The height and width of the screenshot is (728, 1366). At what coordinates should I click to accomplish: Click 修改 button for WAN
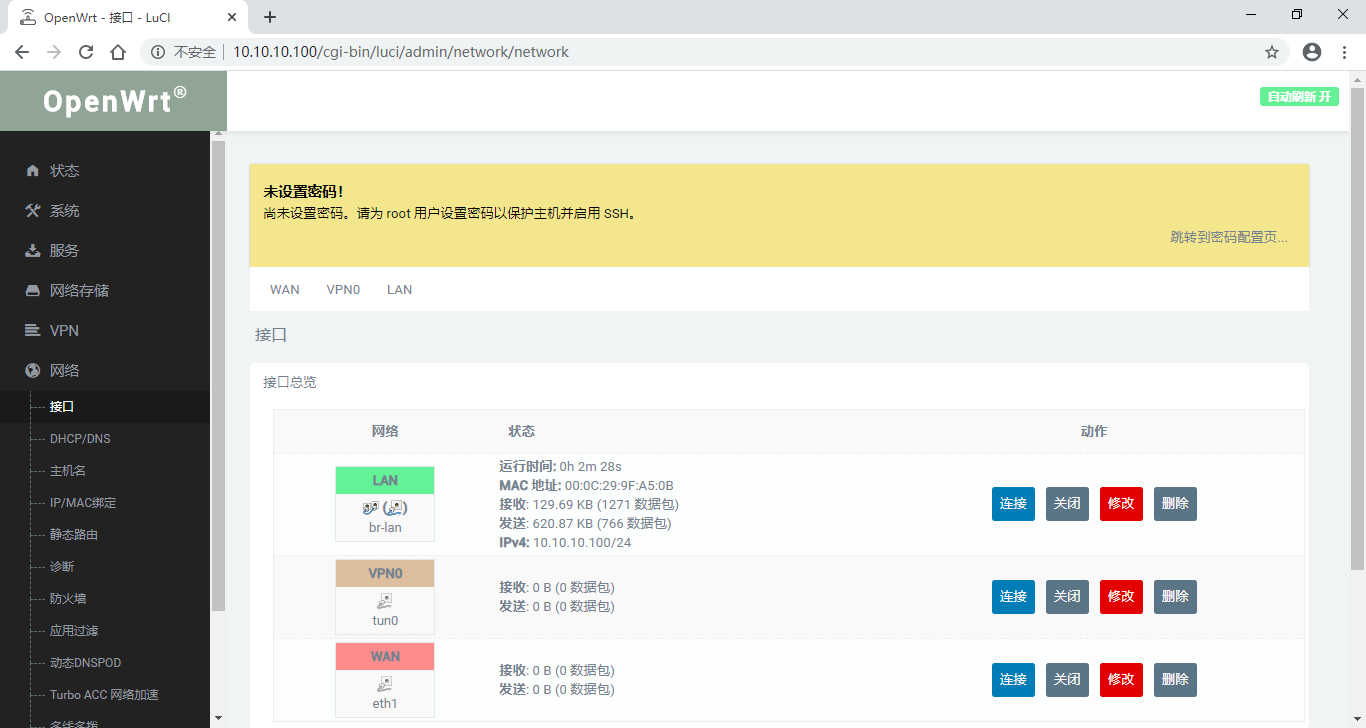[1121, 680]
